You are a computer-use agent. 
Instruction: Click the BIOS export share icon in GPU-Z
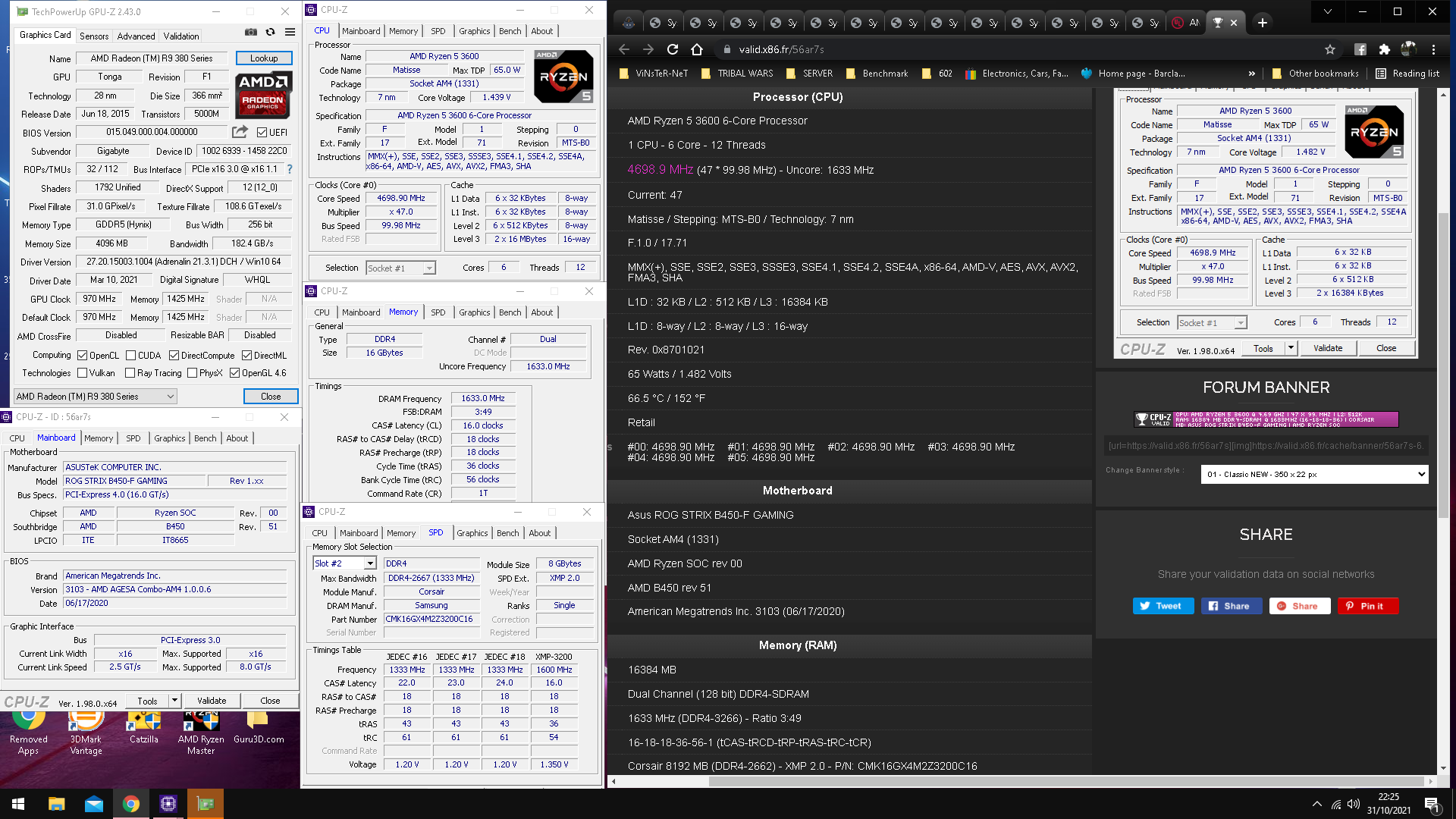(240, 131)
